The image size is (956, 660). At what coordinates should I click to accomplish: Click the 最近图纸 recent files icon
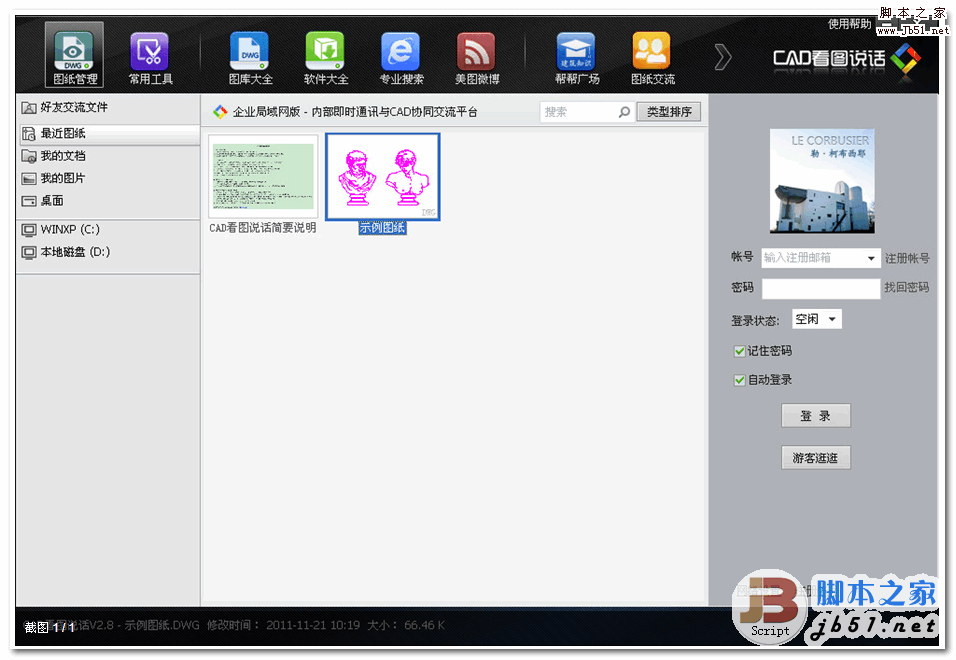(x=29, y=133)
